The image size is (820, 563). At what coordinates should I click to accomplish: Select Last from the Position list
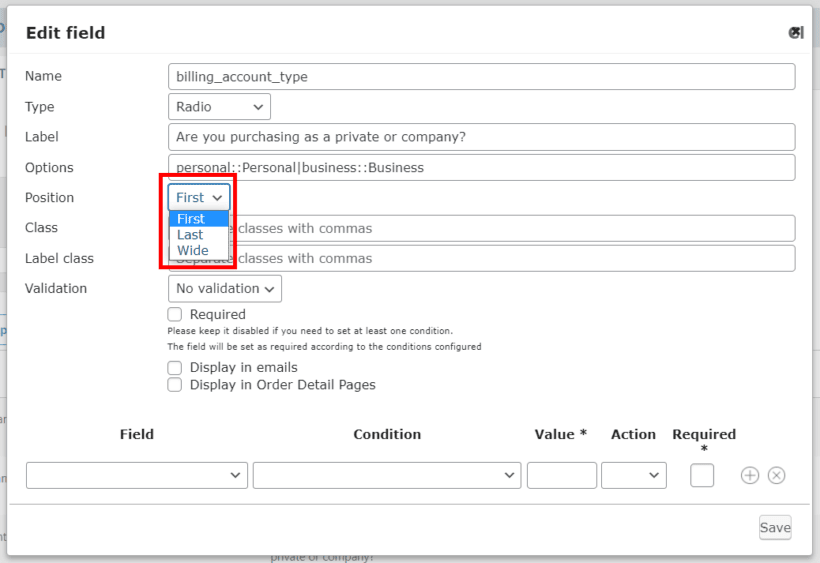[191, 235]
